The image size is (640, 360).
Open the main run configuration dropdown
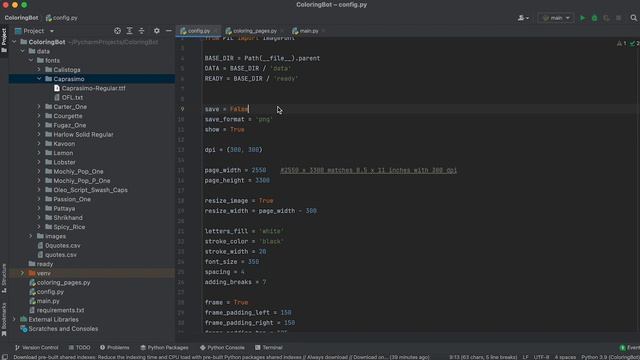tap(556, 18)
